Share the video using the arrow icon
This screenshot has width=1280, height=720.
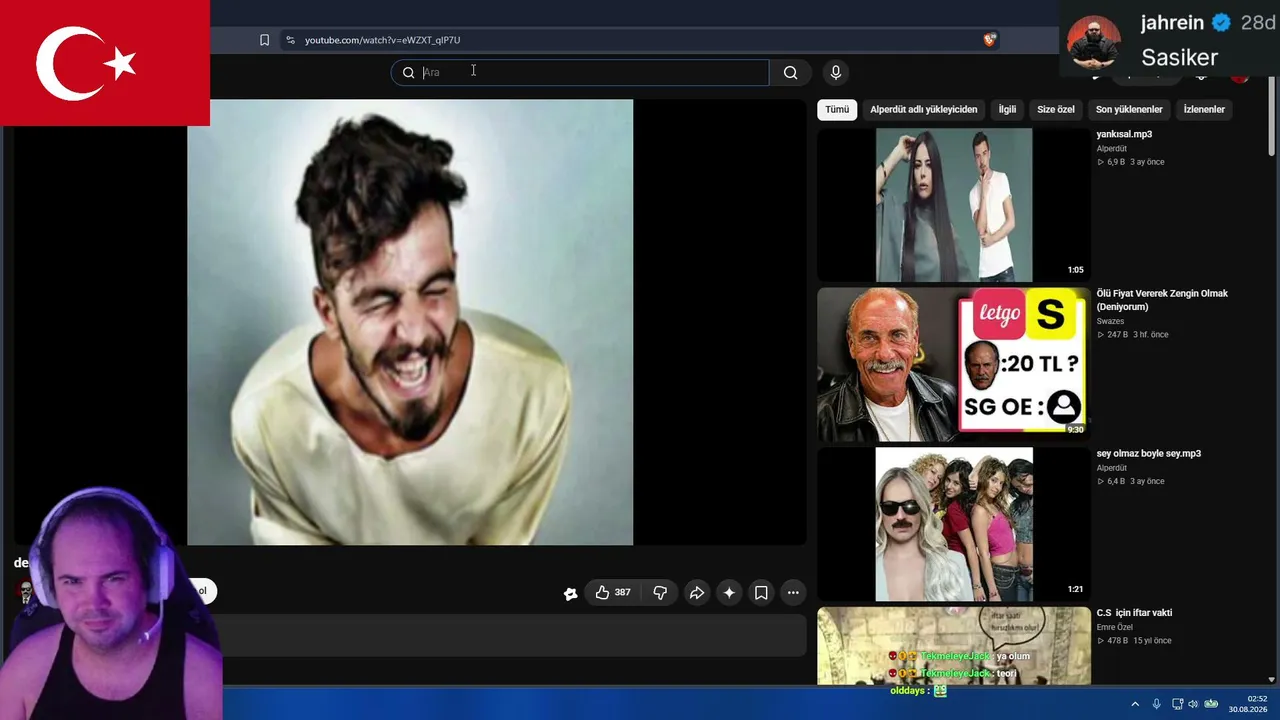click(697, 593)
